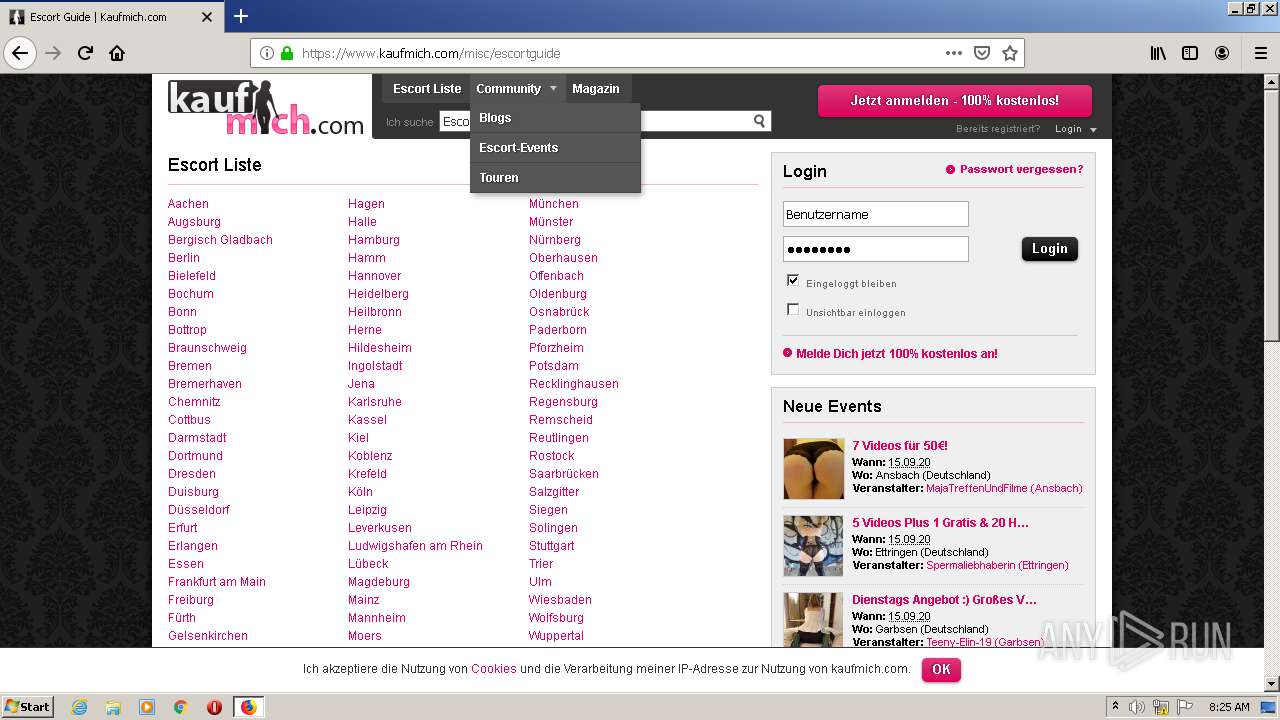Click the Firefox taskbar icon
The width and height of the screenshot is (1280, 720).
coord(248,707)
